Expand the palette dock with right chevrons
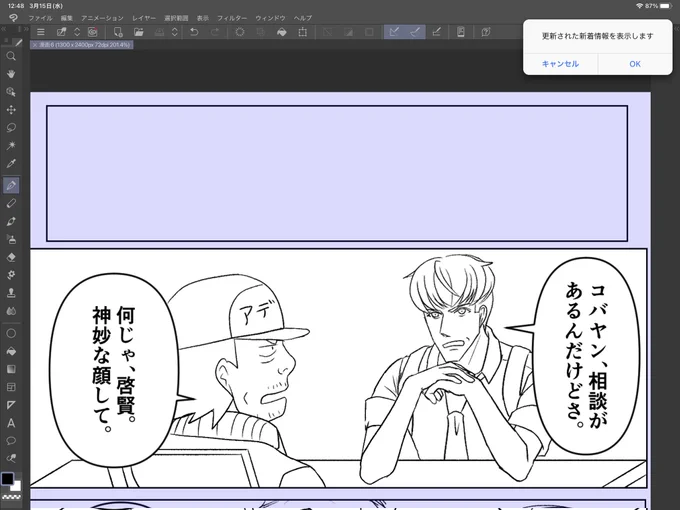 tap(26, 29)
